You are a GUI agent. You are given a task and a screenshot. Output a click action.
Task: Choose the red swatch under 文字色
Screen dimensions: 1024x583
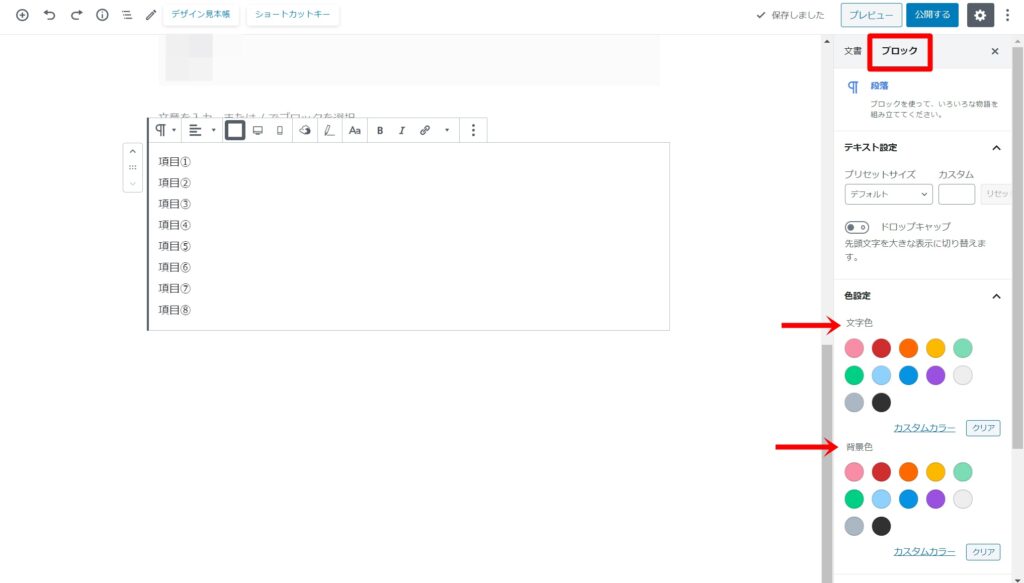point(881,348)
